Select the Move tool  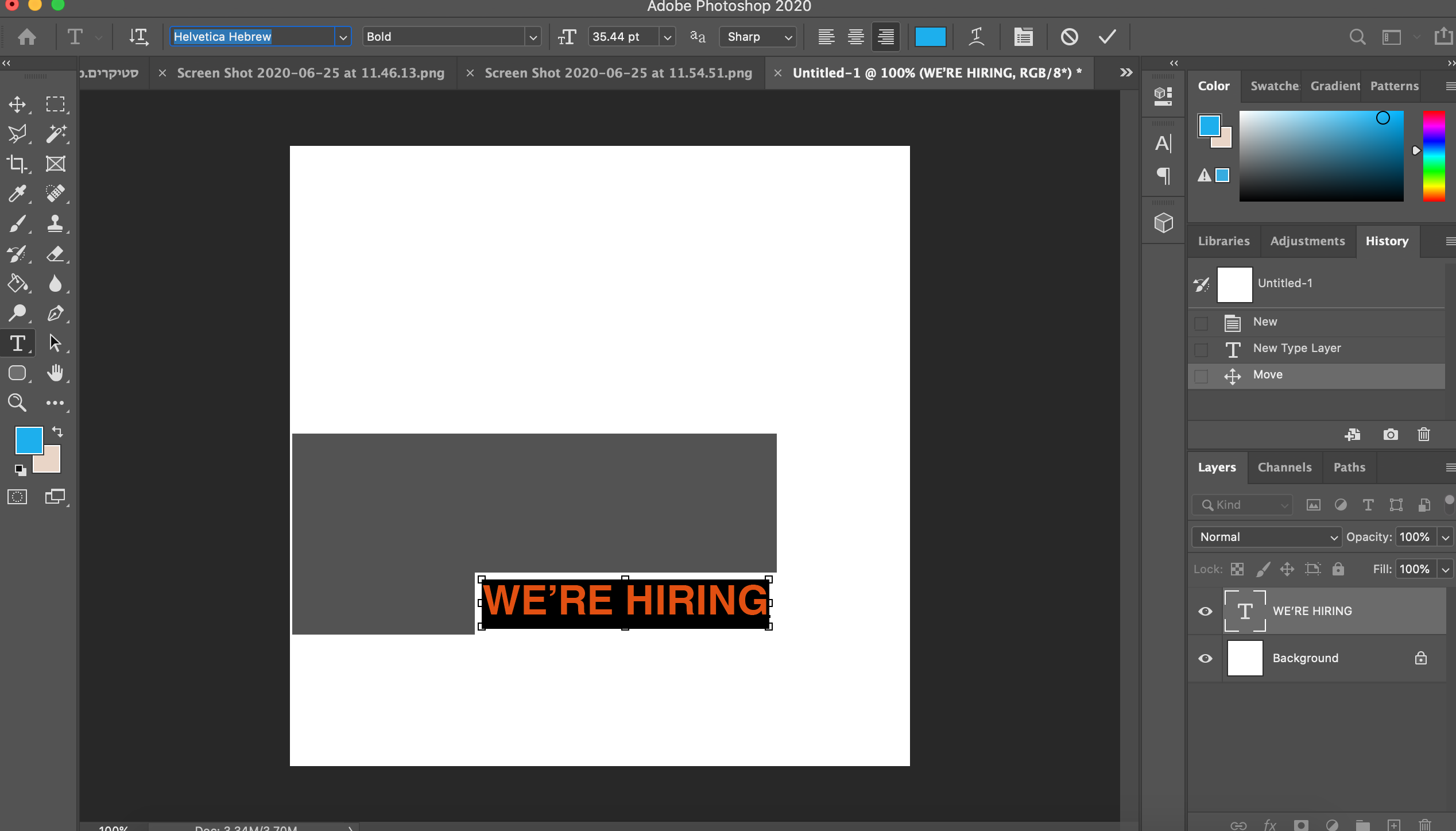tap(17, 105)
